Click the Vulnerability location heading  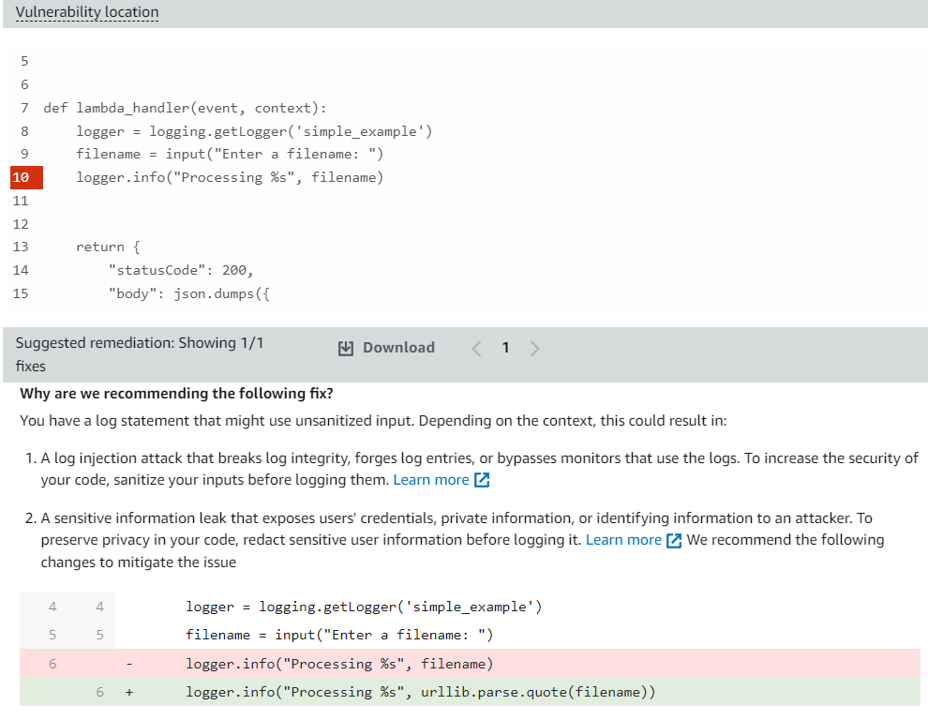(87, 12)
